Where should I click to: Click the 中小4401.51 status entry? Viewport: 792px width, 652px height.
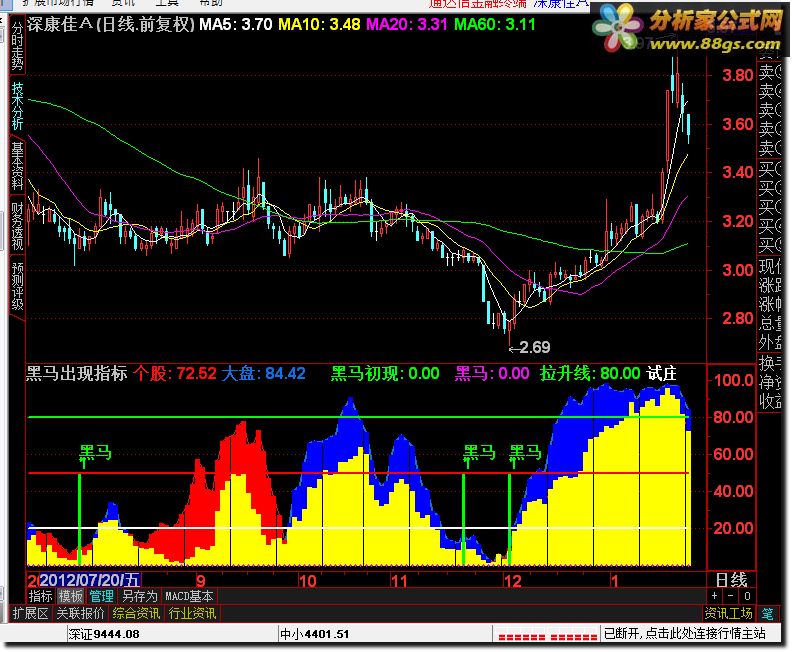(314, 634)
